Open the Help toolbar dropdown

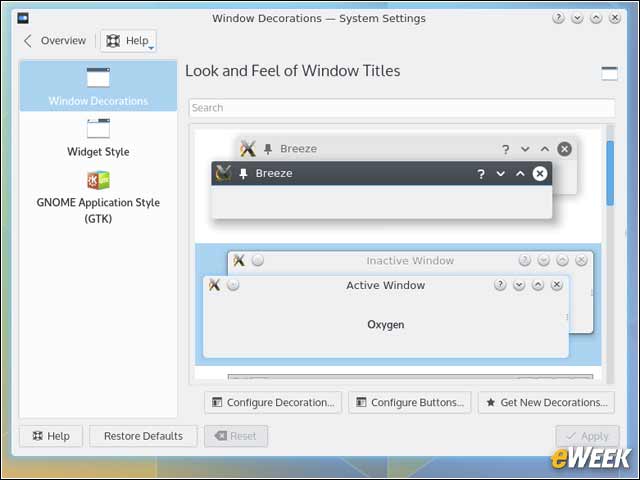[128, 41]
